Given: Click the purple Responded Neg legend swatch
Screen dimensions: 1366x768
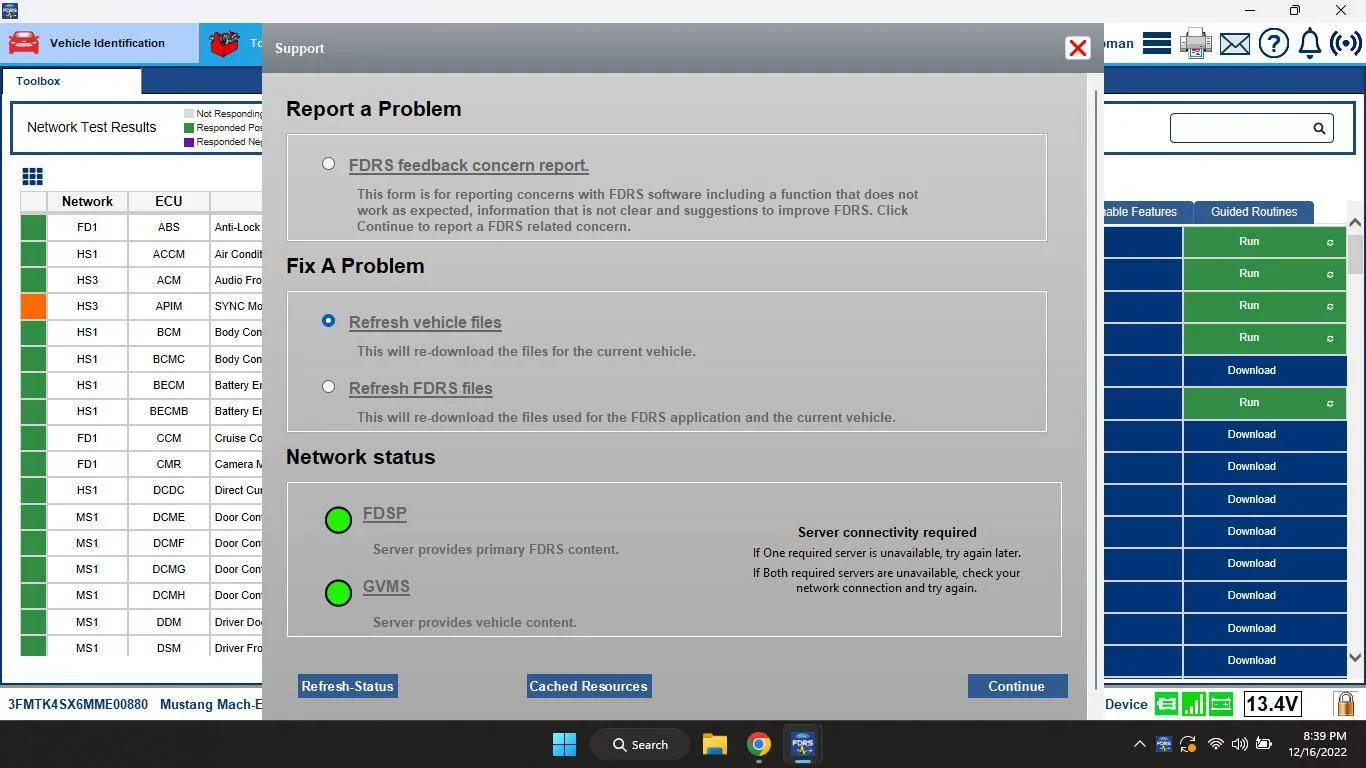Looking at the screenshot, I should pyautogui.click(x=189, y=142).
